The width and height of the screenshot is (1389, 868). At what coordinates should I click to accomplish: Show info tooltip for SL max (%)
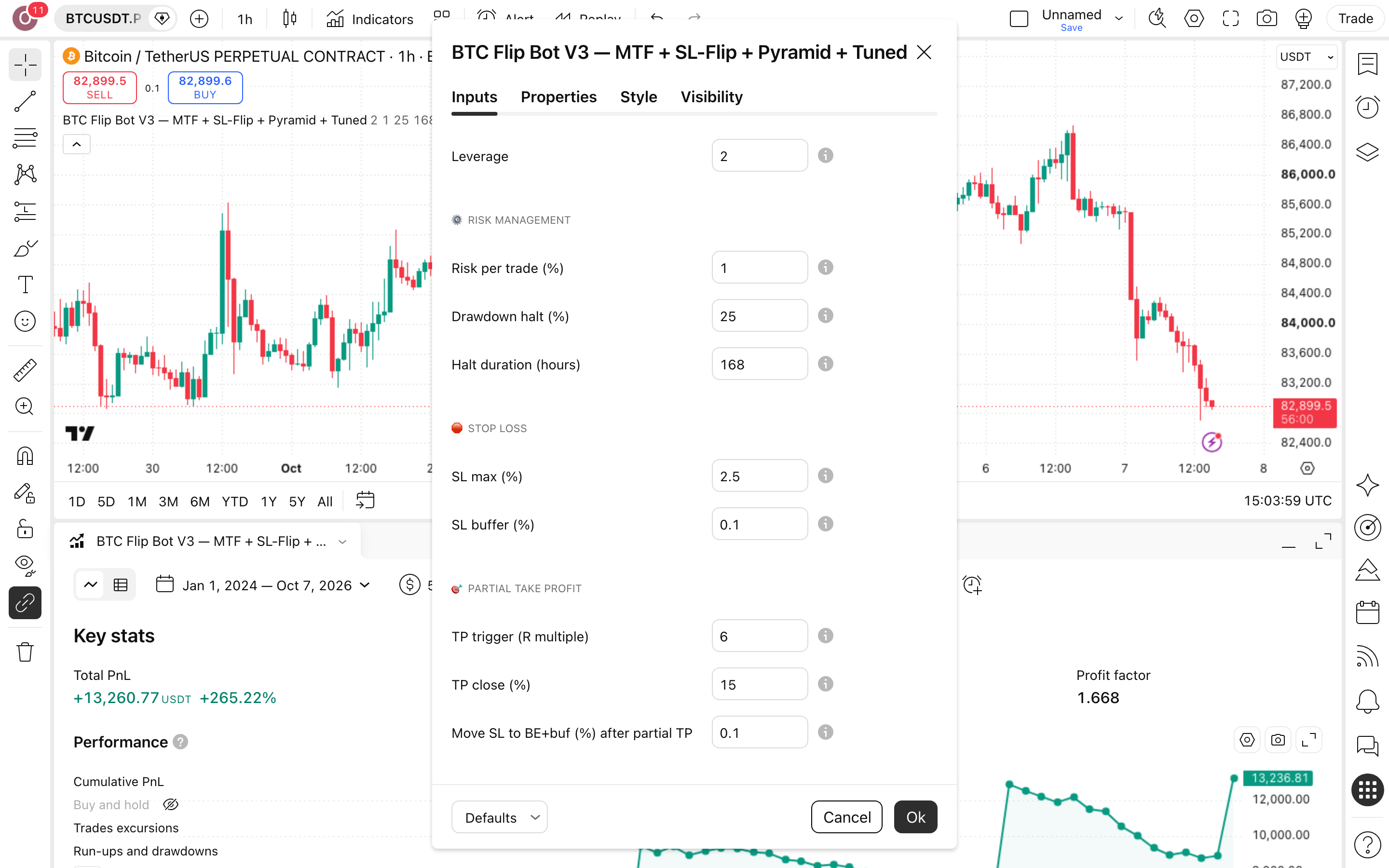pyautogui.click(x=825, y=476)
